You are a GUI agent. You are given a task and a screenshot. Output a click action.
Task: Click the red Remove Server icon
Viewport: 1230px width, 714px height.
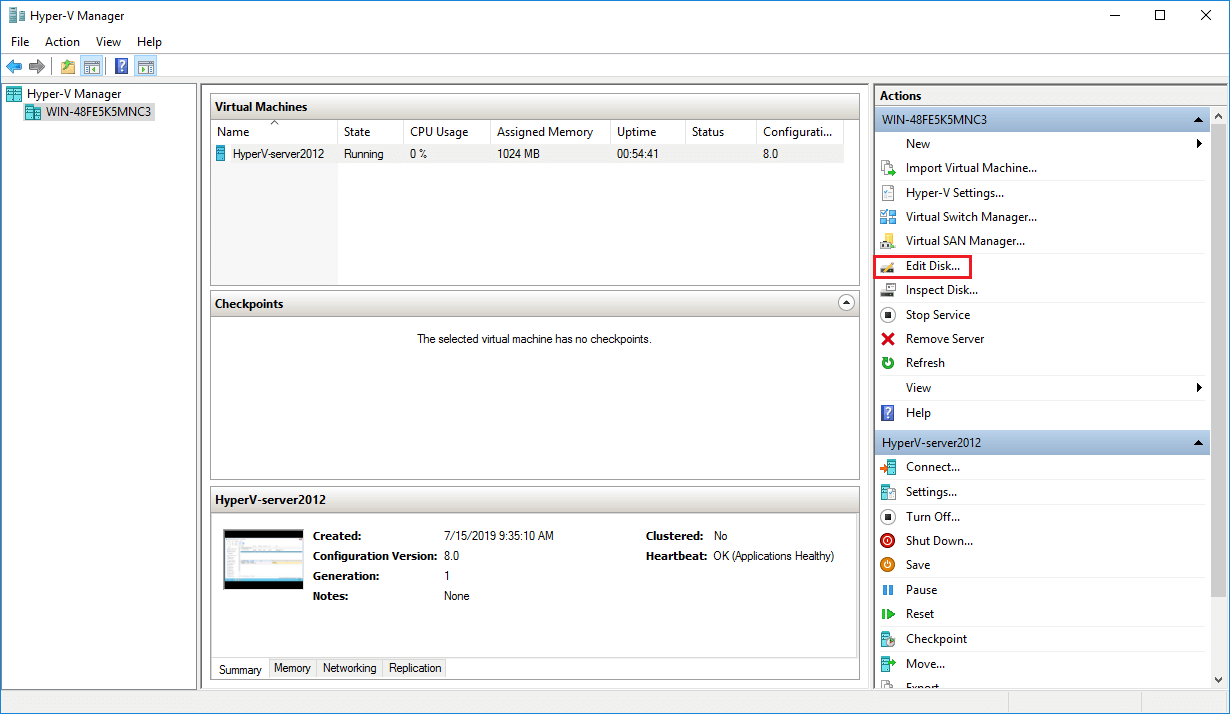click(x=887, y=339)
